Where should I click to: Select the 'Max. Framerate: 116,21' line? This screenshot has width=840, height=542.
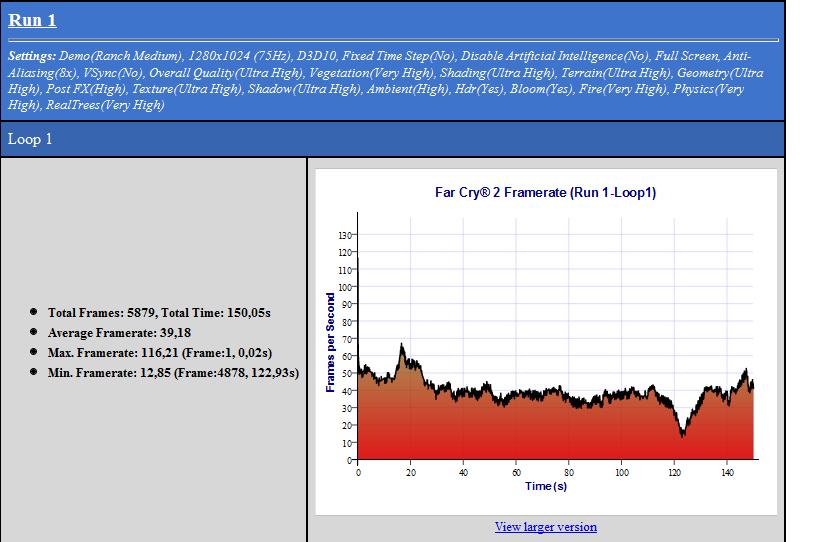click(160, 353)
